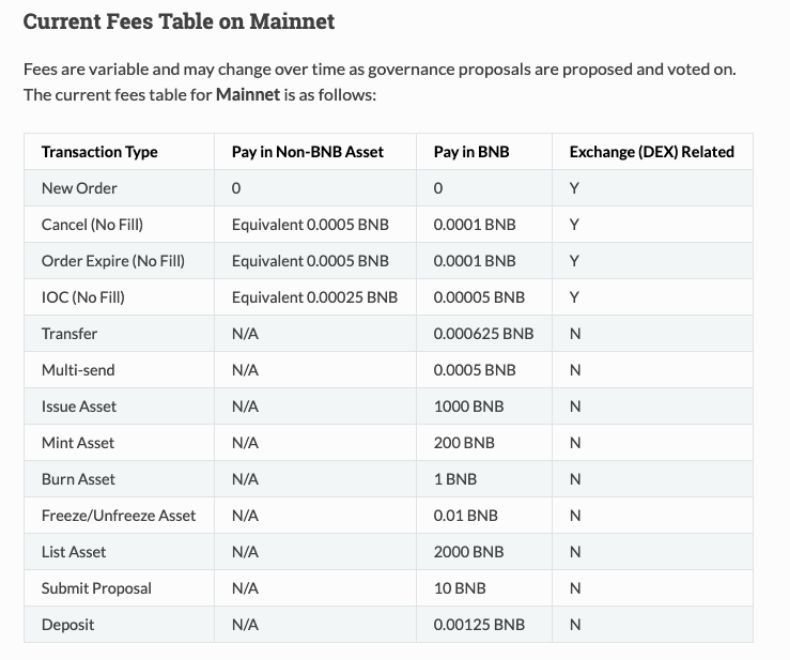Click the 'Submit Proposal' row label

pos(96,588)
